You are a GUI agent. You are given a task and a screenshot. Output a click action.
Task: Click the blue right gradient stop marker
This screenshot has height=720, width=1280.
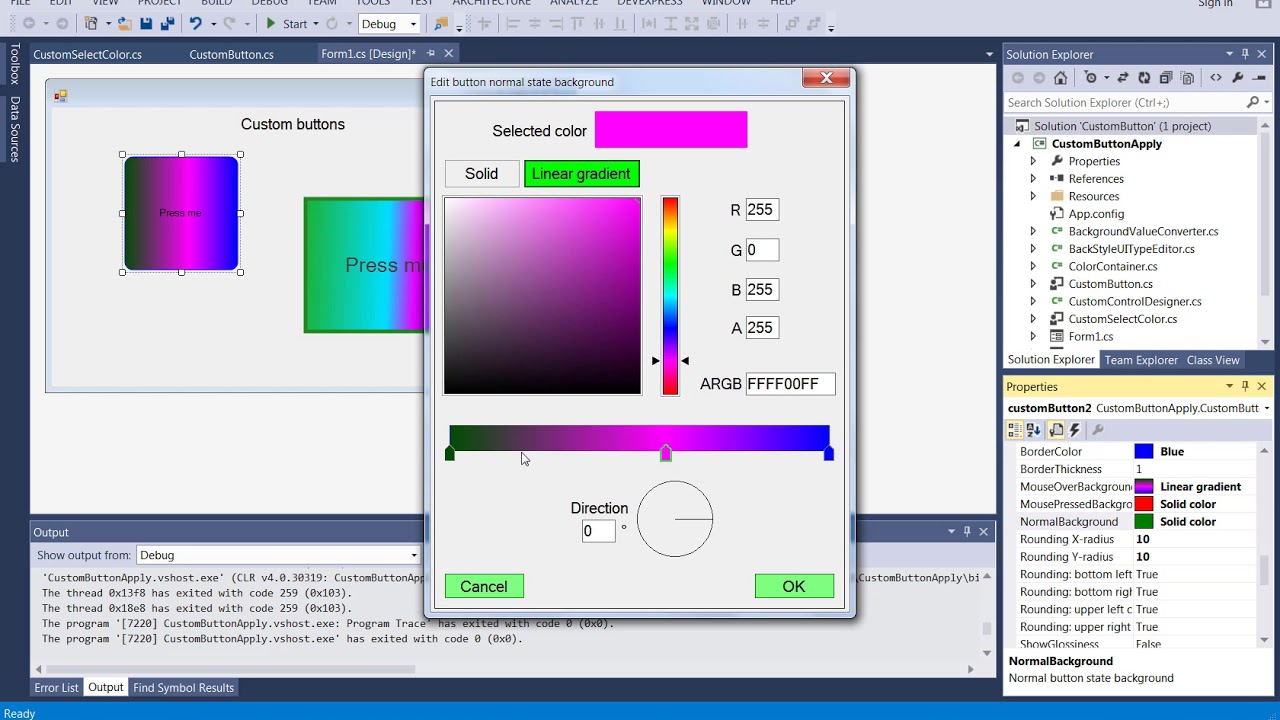coord(829,454)
